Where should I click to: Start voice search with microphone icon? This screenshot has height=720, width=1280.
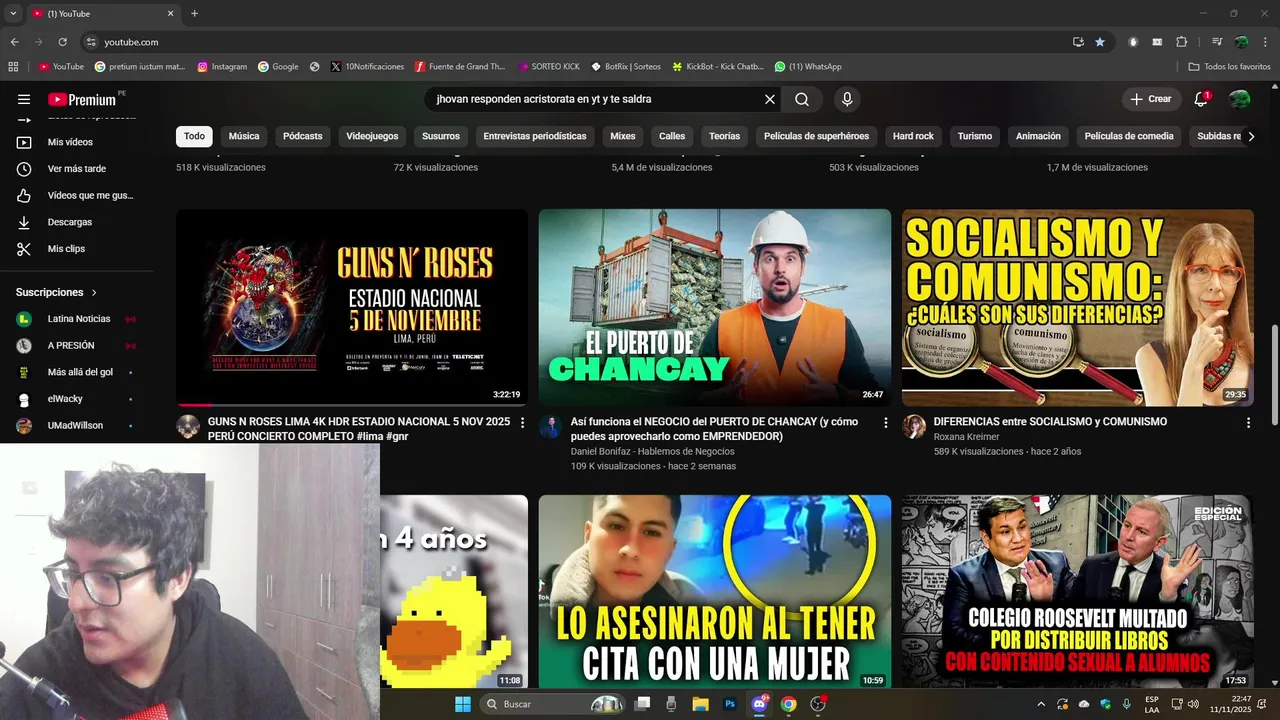tap(847, 99)
